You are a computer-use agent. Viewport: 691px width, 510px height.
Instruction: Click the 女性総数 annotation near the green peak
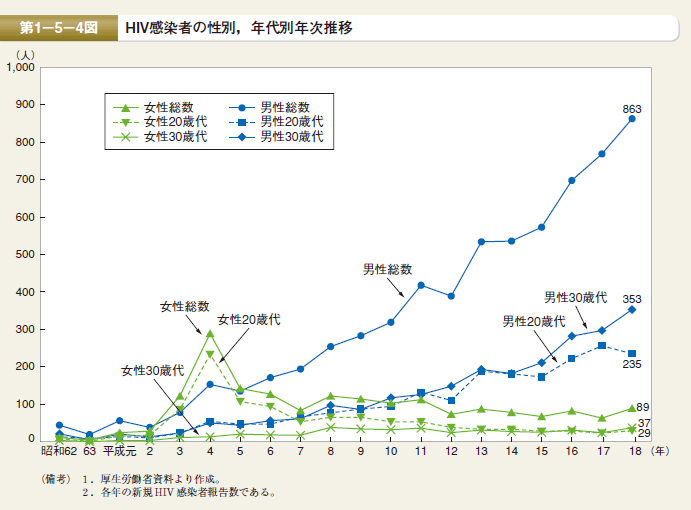click(185, 306)
